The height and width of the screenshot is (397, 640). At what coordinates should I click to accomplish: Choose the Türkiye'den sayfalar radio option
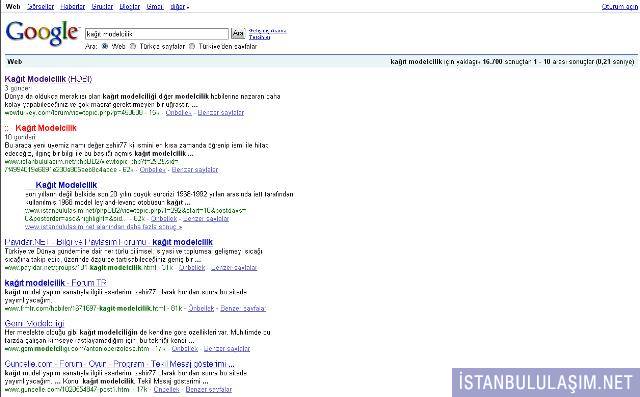(192, 46)
